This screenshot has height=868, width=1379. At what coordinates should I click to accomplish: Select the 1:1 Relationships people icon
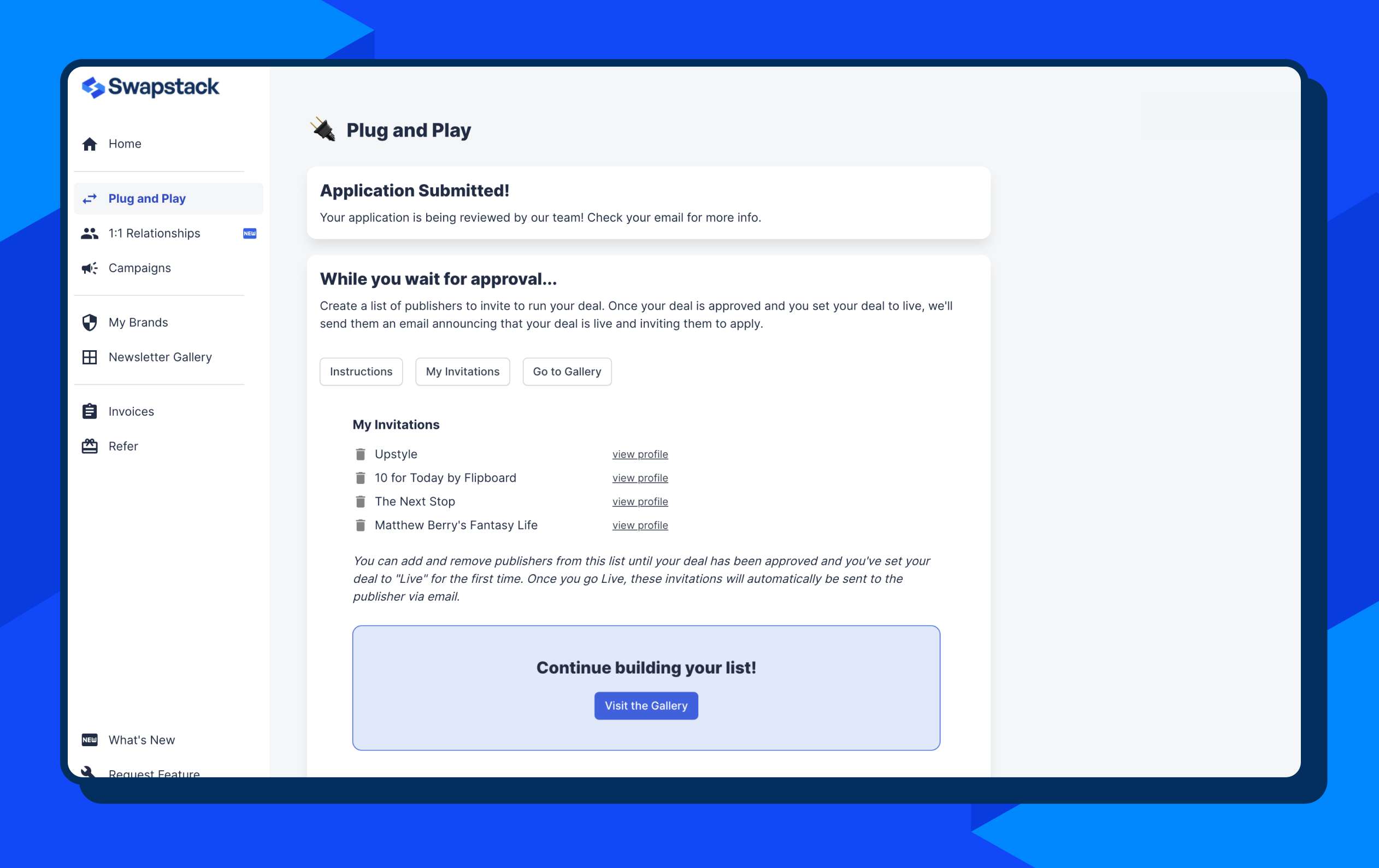coord(90,233)
